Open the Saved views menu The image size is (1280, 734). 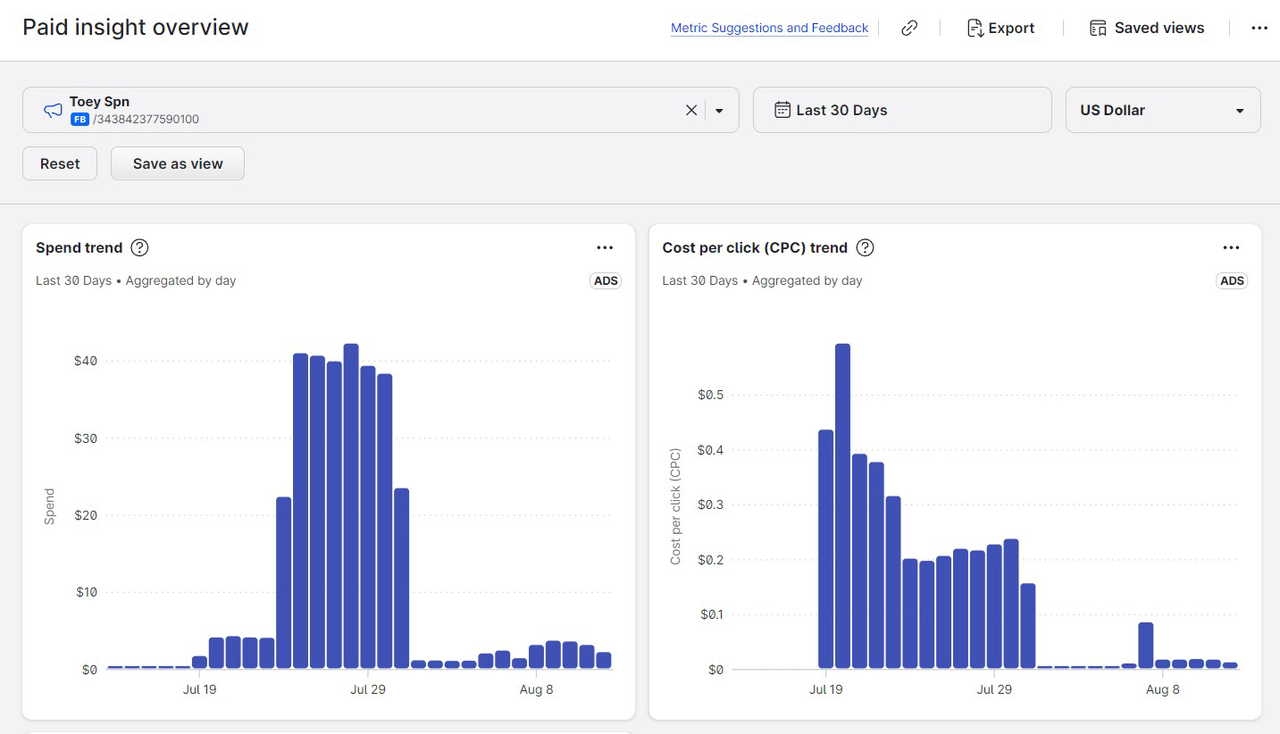pos(1147,28)
